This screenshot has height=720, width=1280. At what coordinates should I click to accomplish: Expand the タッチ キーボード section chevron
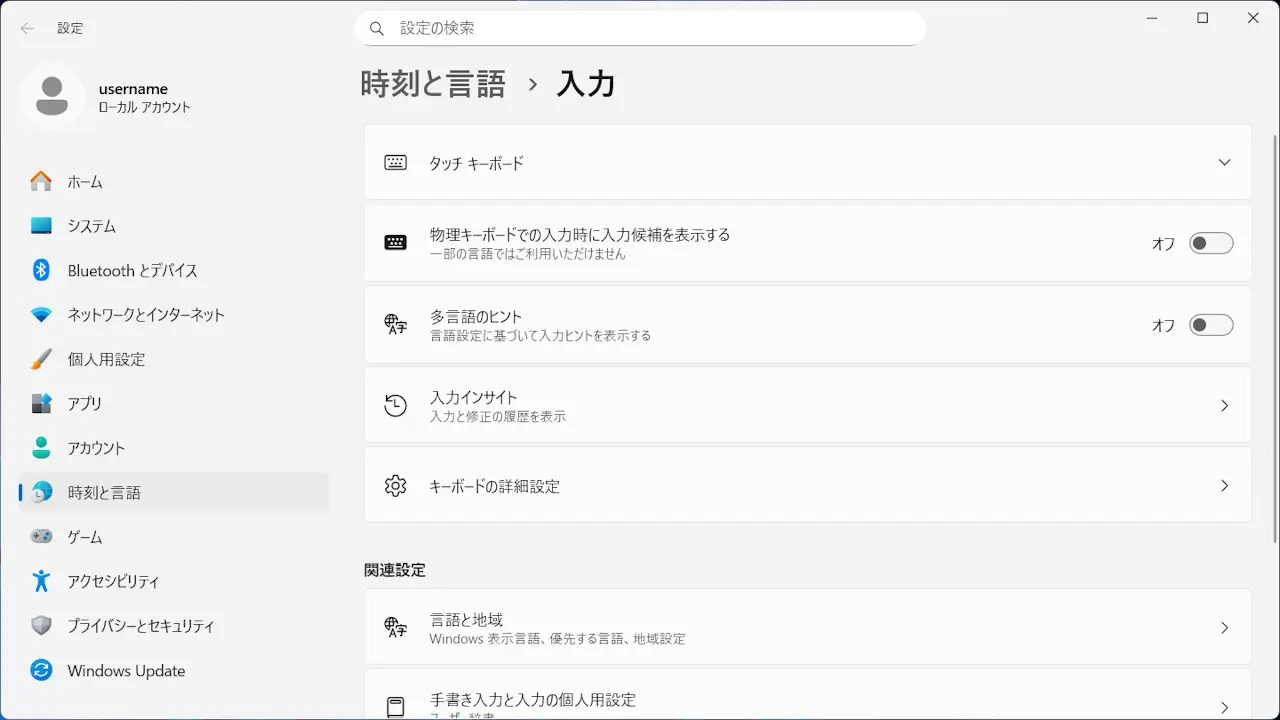tap(1224, 162)
